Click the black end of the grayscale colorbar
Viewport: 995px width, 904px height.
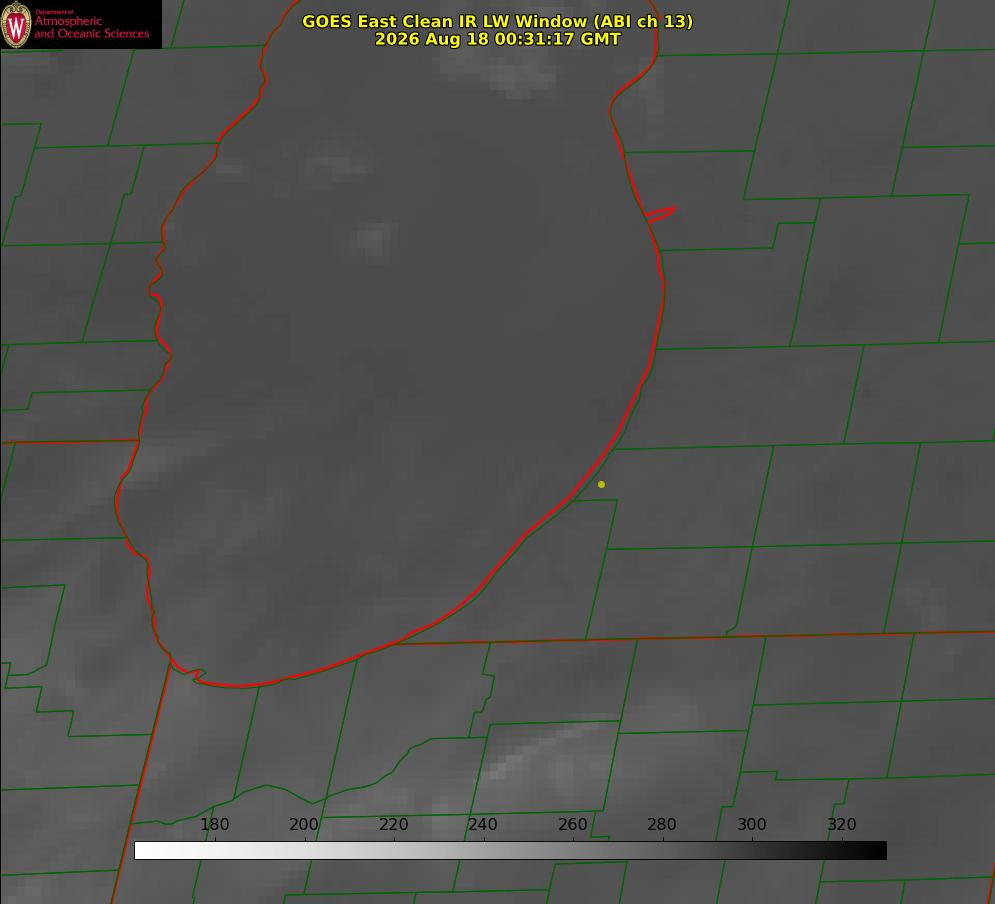879,851
